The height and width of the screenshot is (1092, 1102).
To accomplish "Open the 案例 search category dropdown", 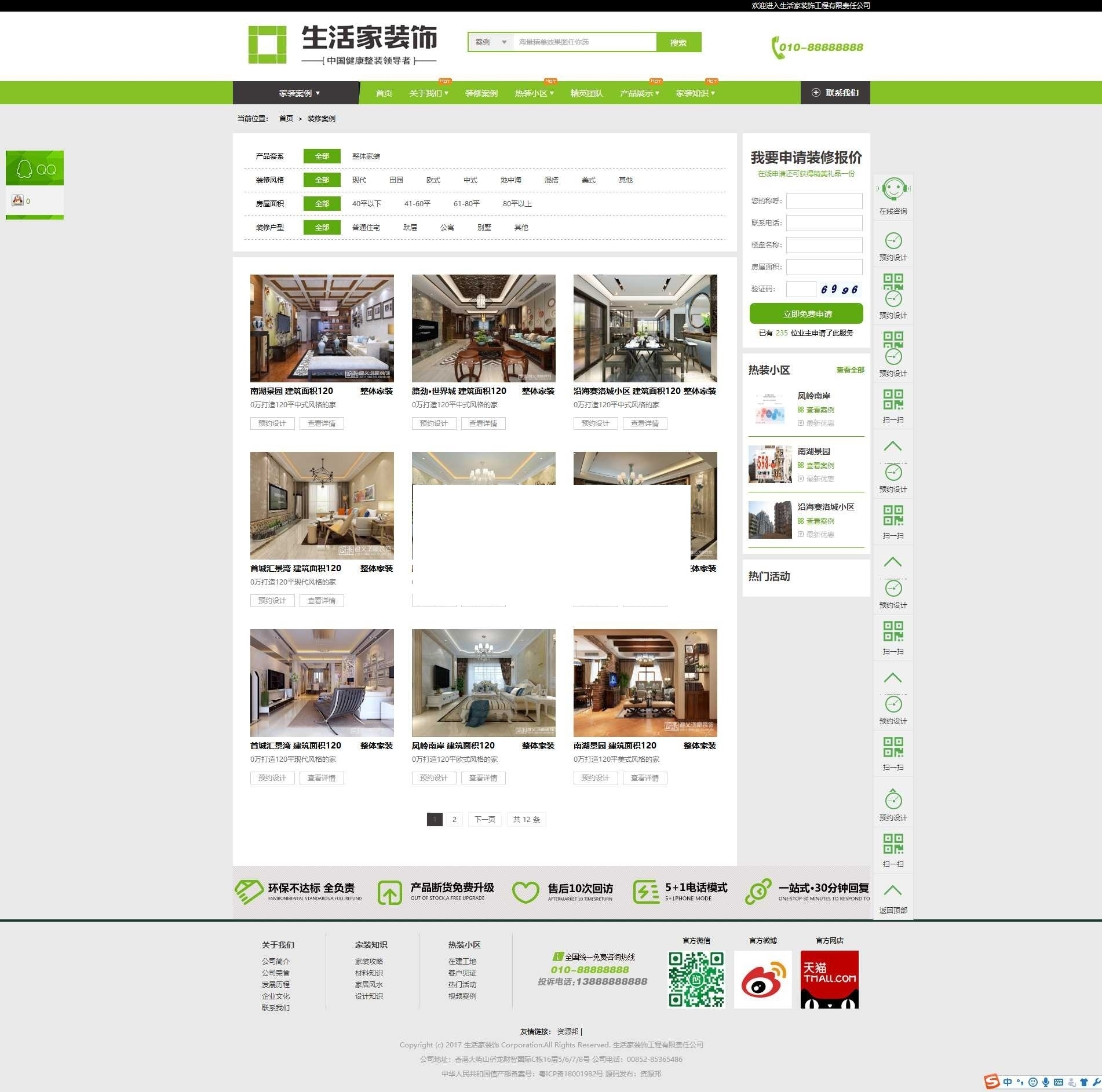I will (x=490, y=42).
